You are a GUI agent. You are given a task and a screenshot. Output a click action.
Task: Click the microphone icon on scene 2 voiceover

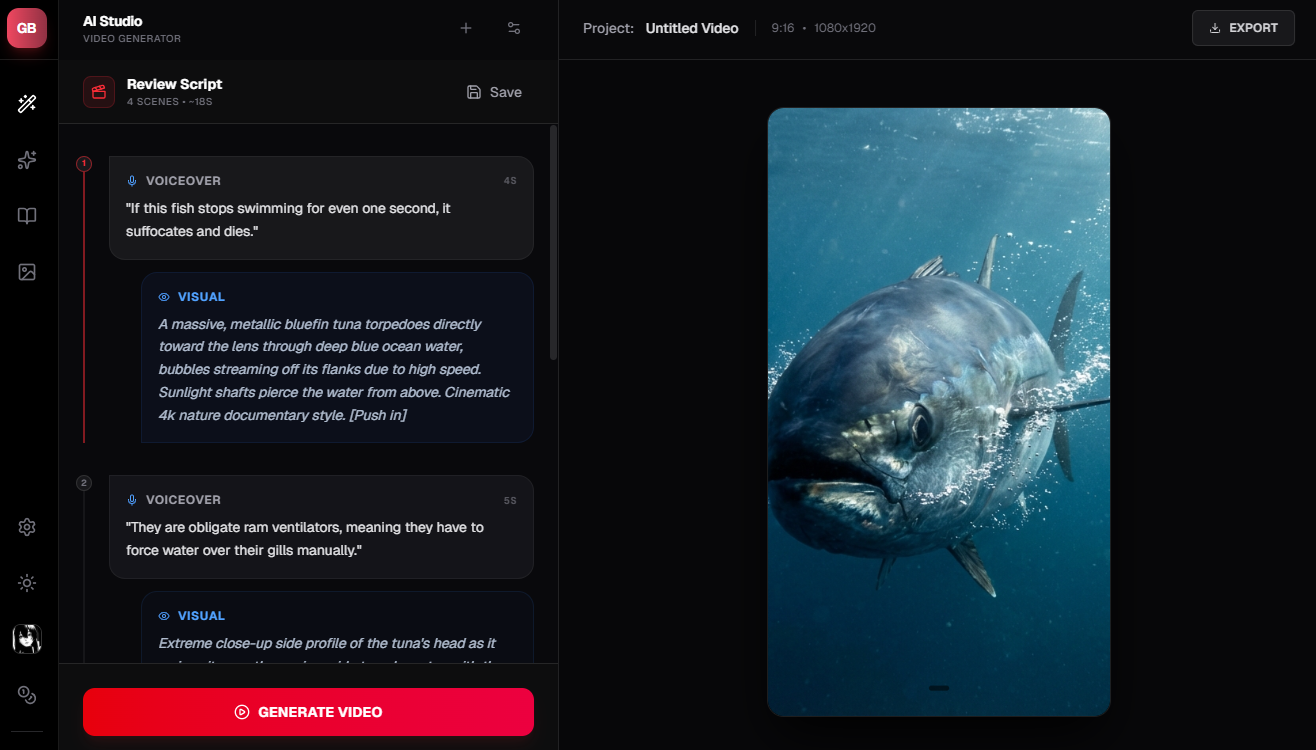[133, 499]
